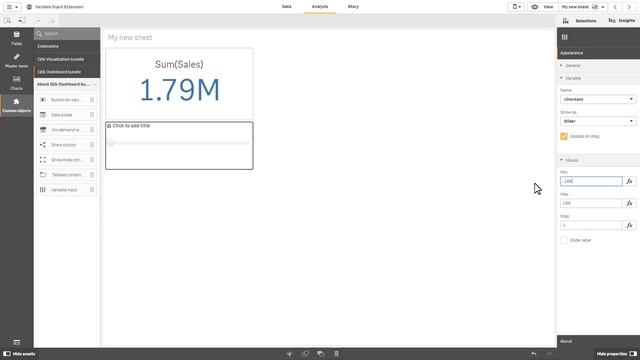Click the slider track in variable input object
Image resolution: width=640 pixels, height=360 pixels.
[x=180, y=143]
